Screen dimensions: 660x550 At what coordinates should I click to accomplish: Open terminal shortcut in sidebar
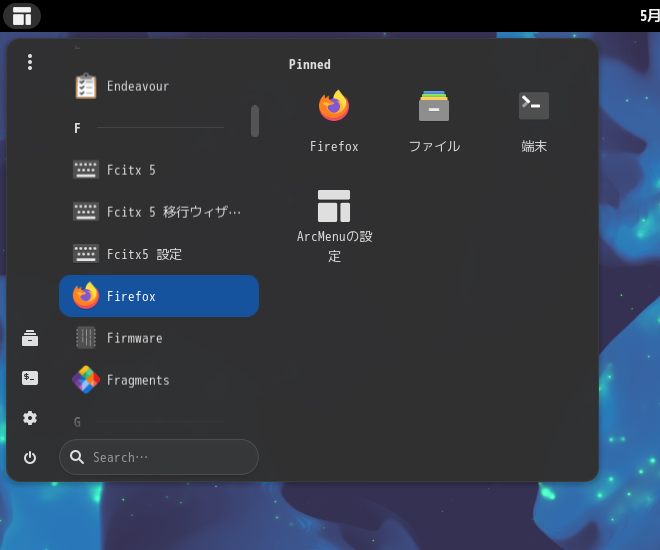30,378
